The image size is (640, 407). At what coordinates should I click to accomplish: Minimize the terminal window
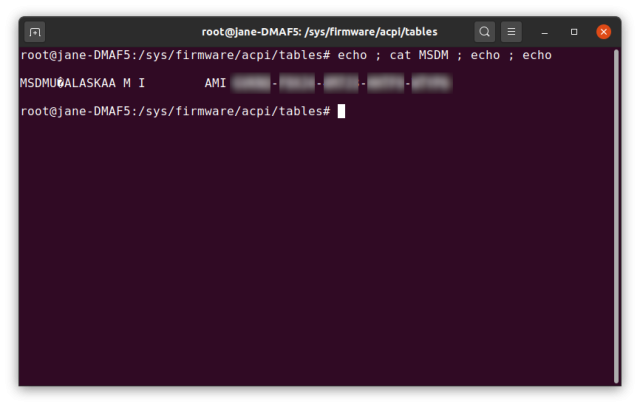pyautogui.click(x=544, y=32)
